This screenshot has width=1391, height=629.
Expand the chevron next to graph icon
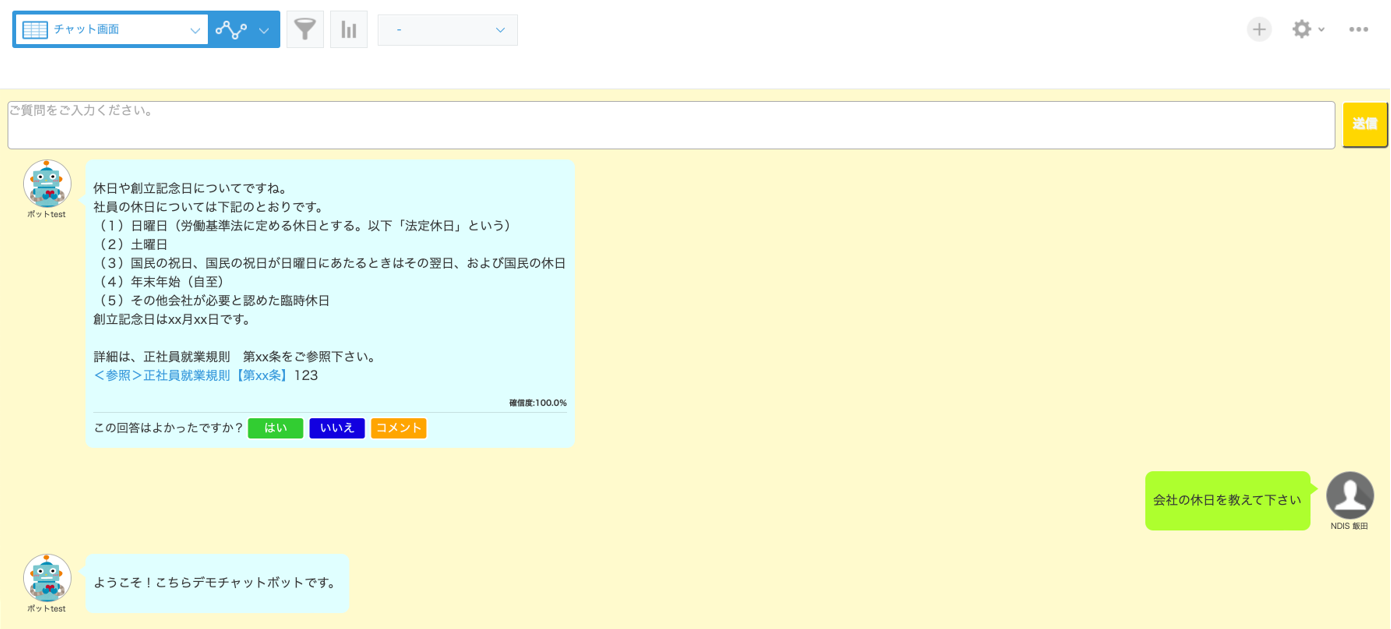pos(264,30)
